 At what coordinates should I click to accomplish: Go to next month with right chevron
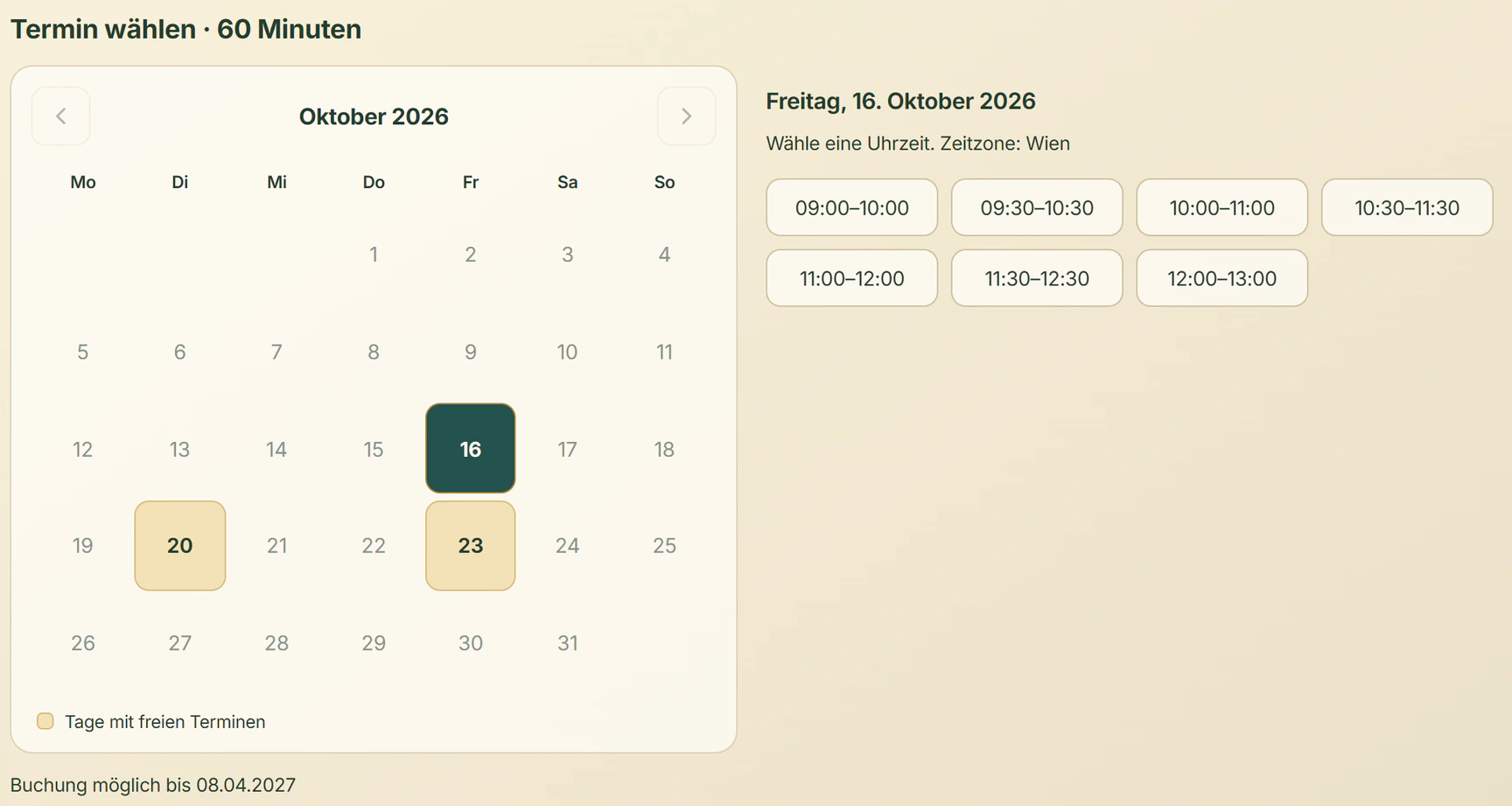[687, 116]
